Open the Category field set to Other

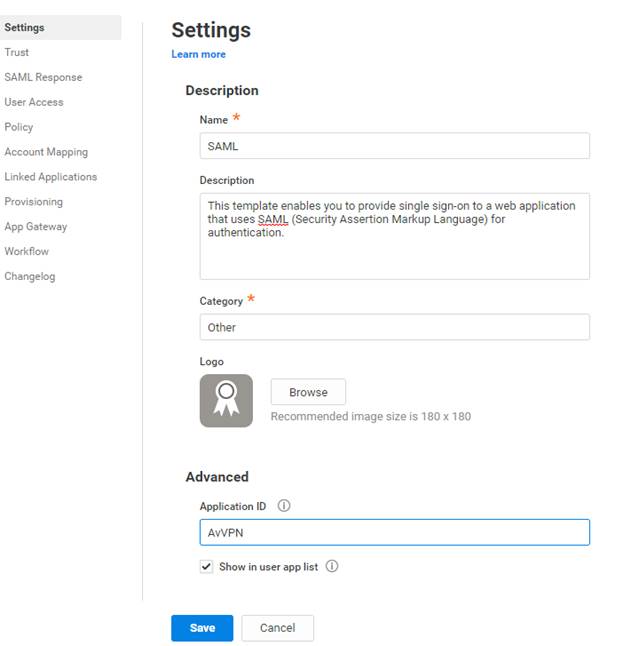click(x=394, y=327)
